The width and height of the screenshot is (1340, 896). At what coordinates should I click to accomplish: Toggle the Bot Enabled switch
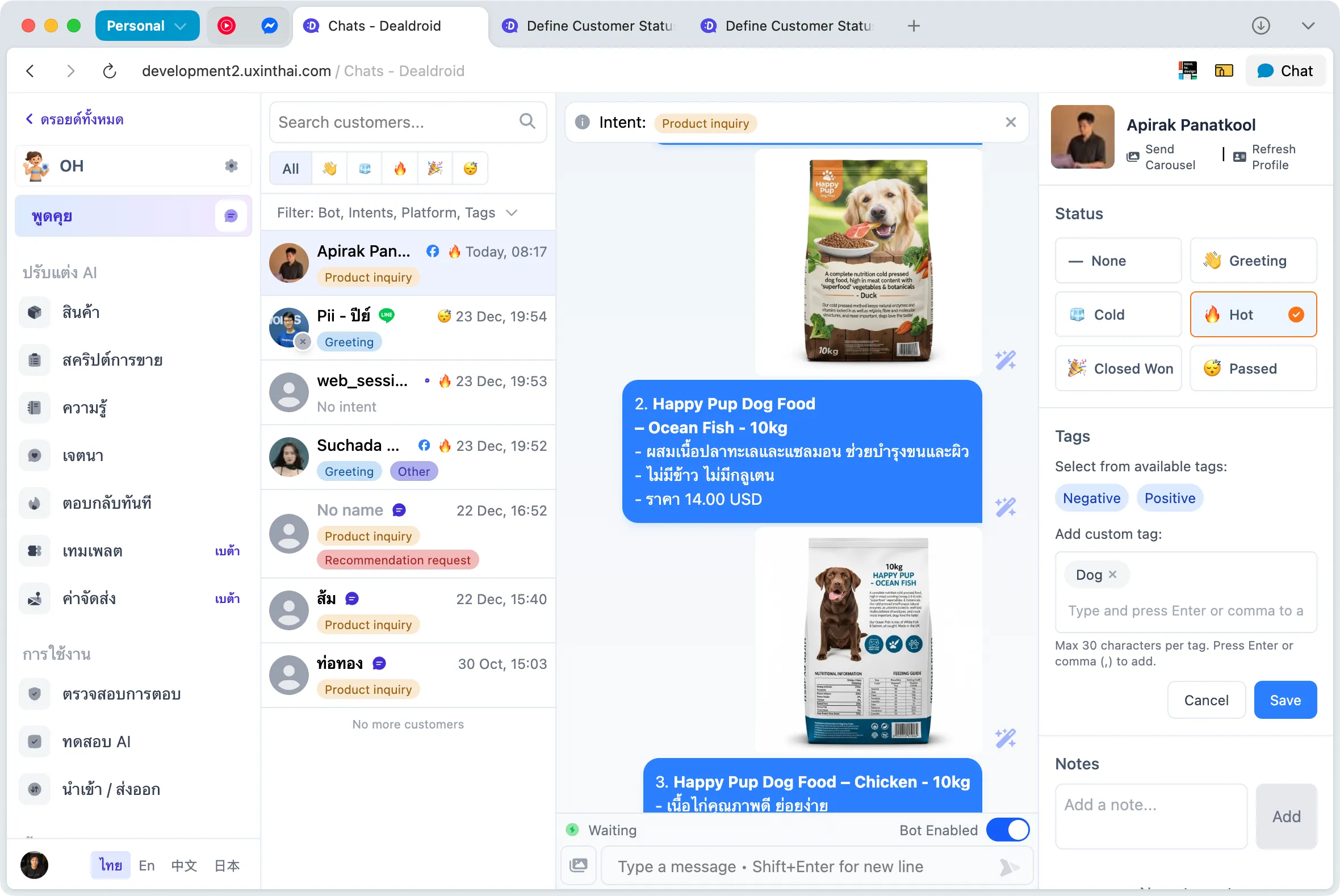[1008, 830]
